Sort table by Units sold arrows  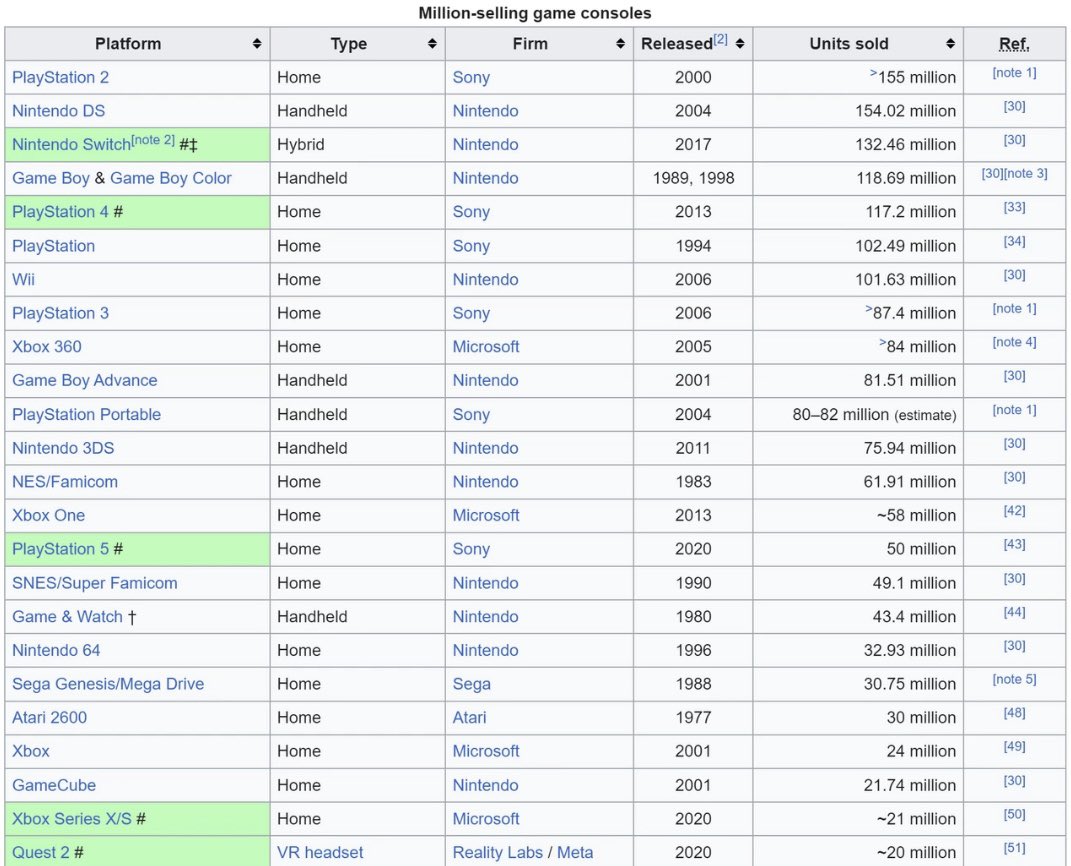[950, 44]
